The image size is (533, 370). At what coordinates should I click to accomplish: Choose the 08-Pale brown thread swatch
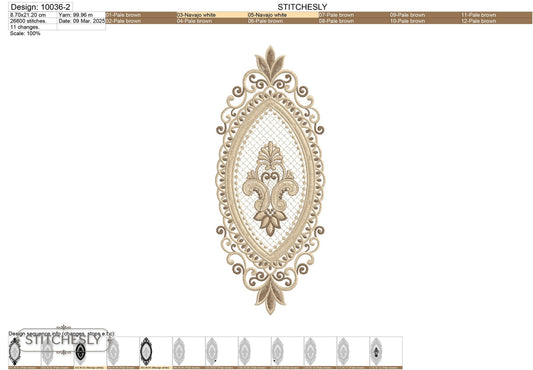[x=354, y=21]
